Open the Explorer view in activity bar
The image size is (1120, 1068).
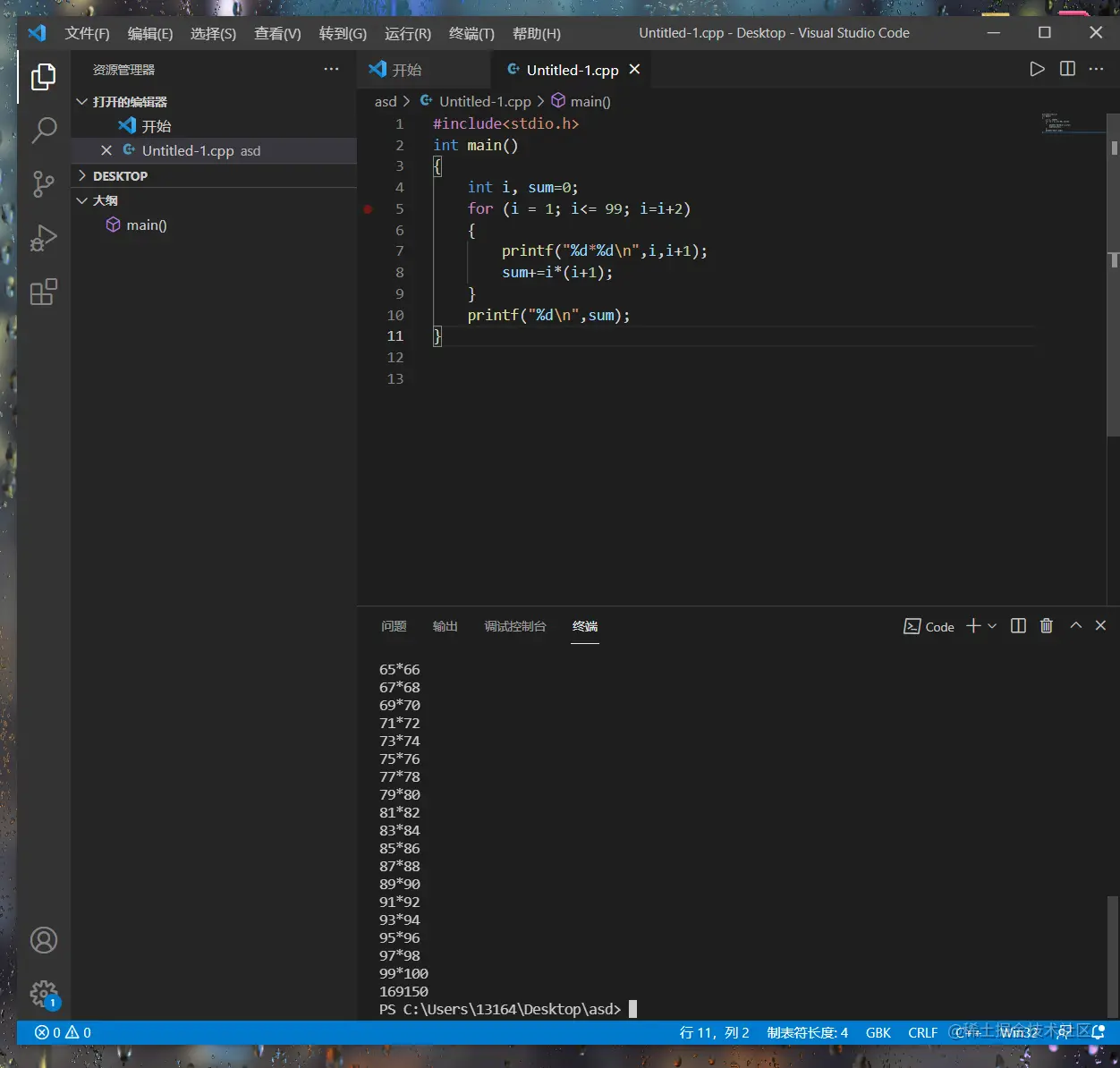coord(43,77)
